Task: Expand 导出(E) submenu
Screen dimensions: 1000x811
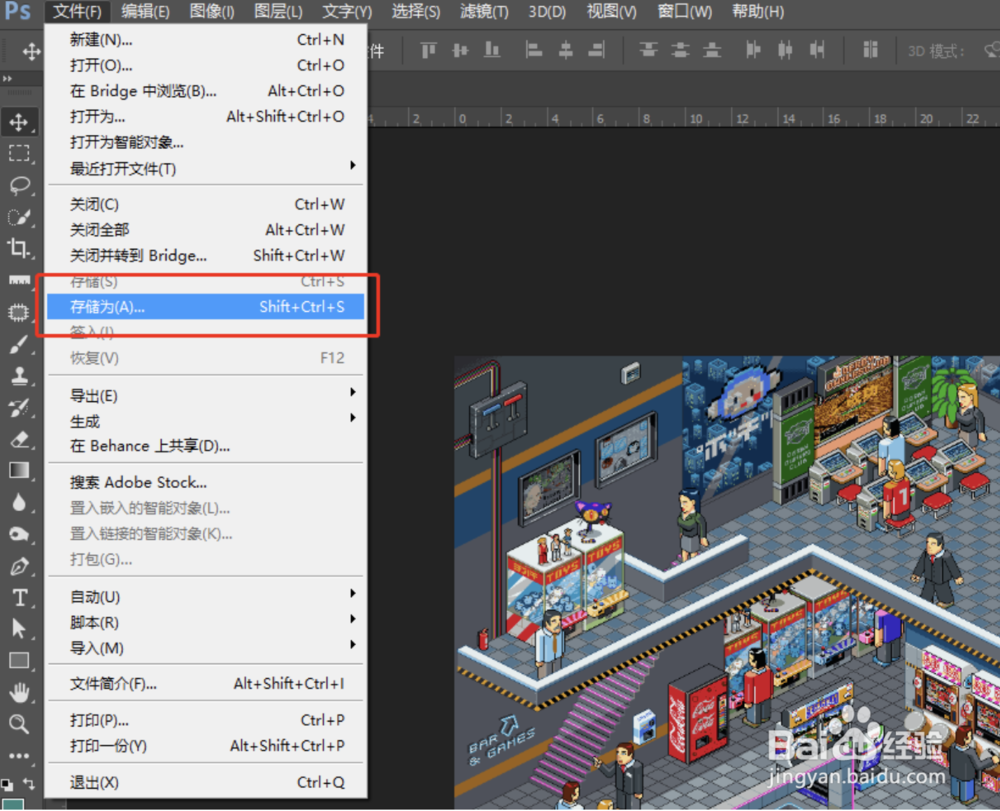Action: (x=205, y=395)
